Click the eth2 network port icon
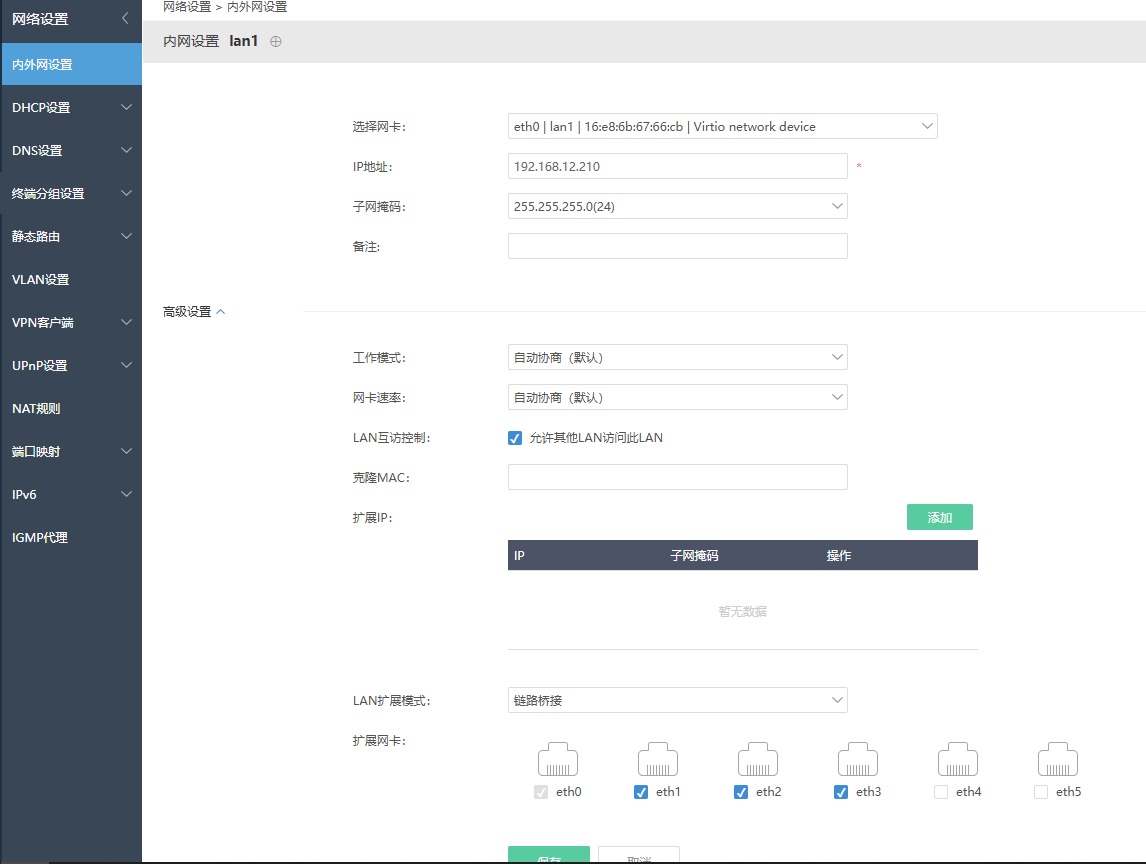1146x864 pixels. point(758,760)
